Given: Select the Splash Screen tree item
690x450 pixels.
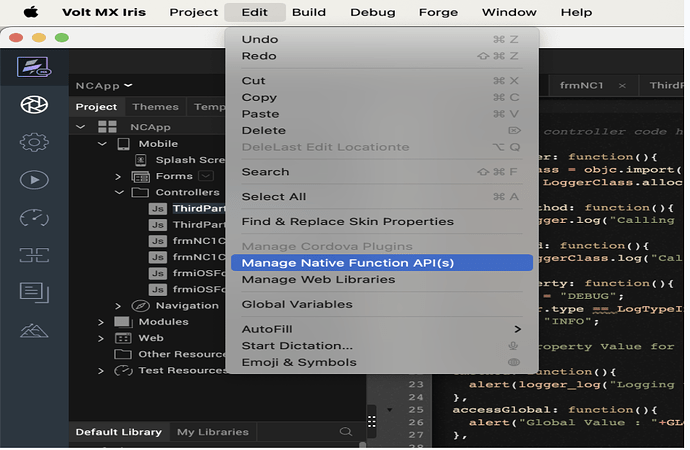Looking at the screenshot, I should click(190, 160).
